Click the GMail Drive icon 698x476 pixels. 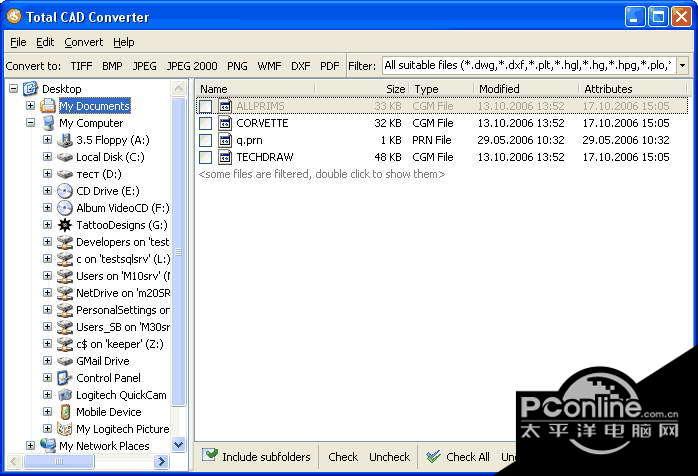coord(65,361)
